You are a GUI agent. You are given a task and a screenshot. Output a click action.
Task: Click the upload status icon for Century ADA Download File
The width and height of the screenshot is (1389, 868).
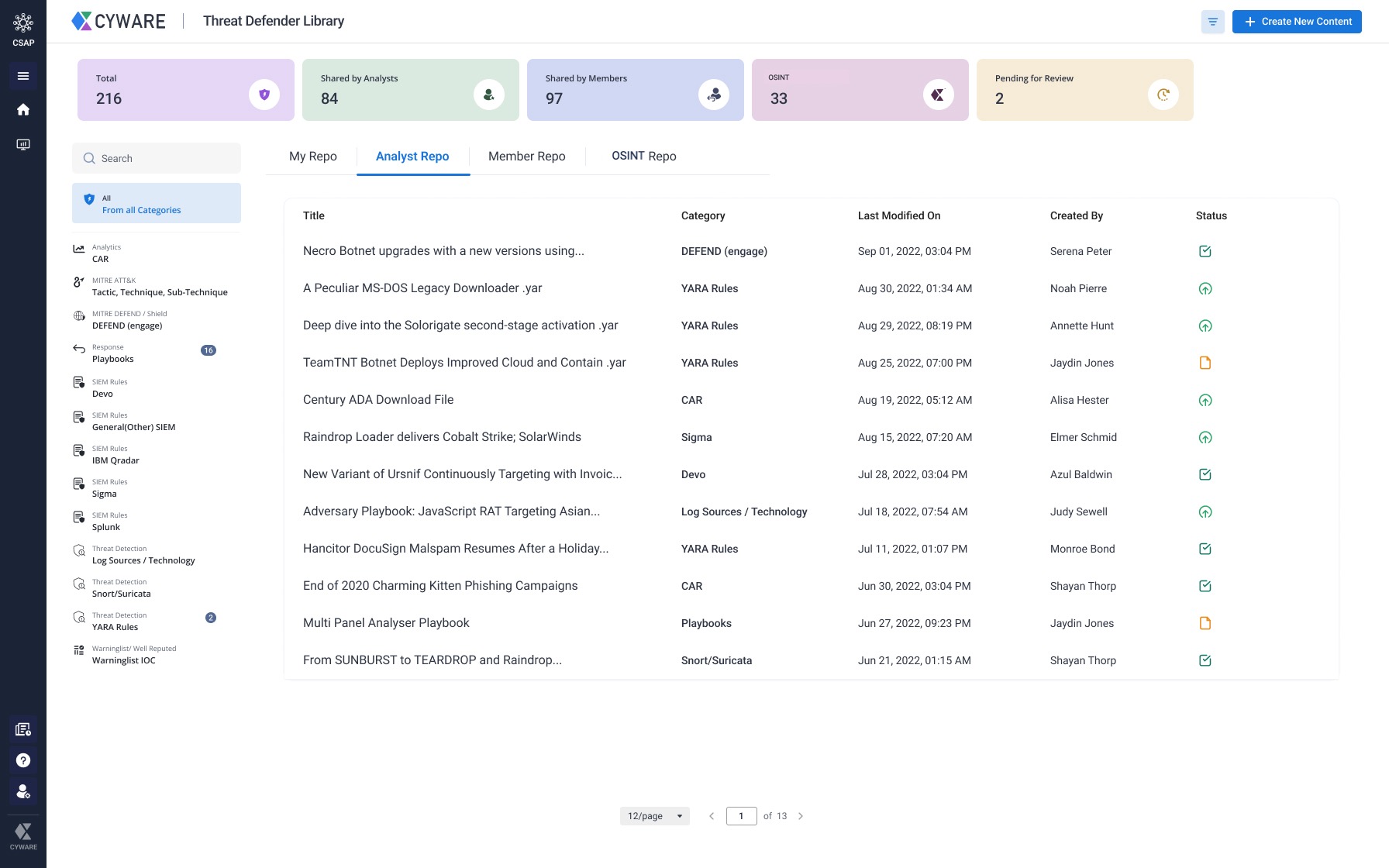(1206, 400)
